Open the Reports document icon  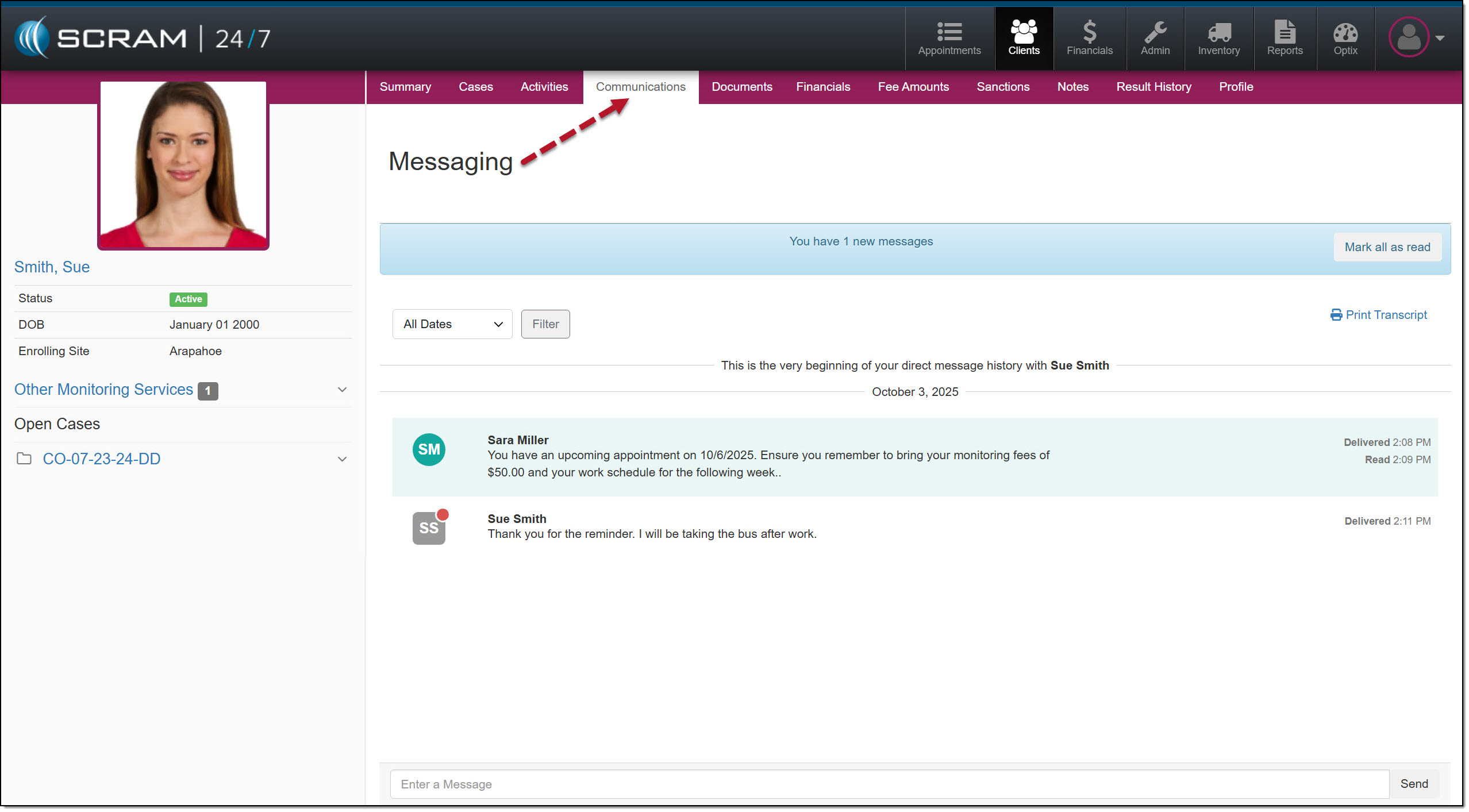(x=1285, y=32)
